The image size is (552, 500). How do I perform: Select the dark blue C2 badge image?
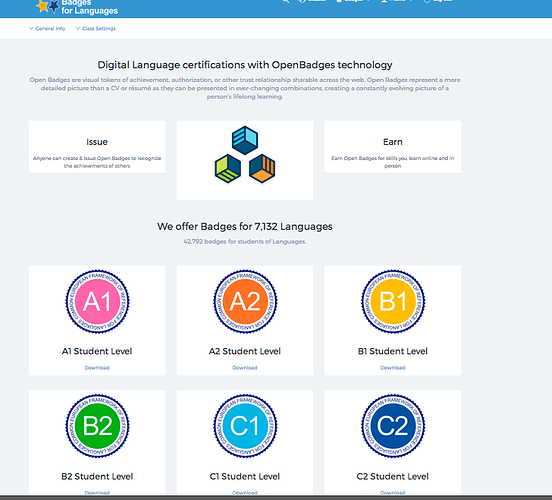point(393,426)
